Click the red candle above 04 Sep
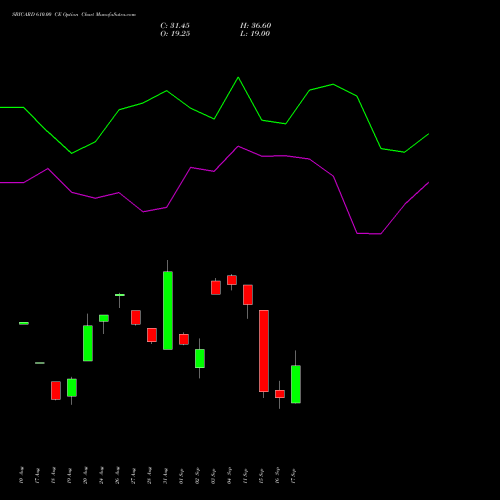The width and height of the screenshot is (500, 500). pyautogui.click(x=232, y=280)
